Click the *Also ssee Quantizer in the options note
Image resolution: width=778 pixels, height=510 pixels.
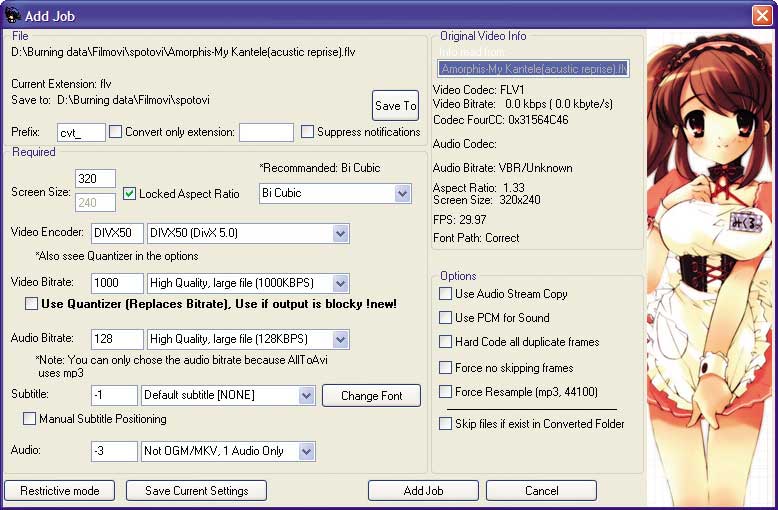pyautogui.click(x=117, y=256)
